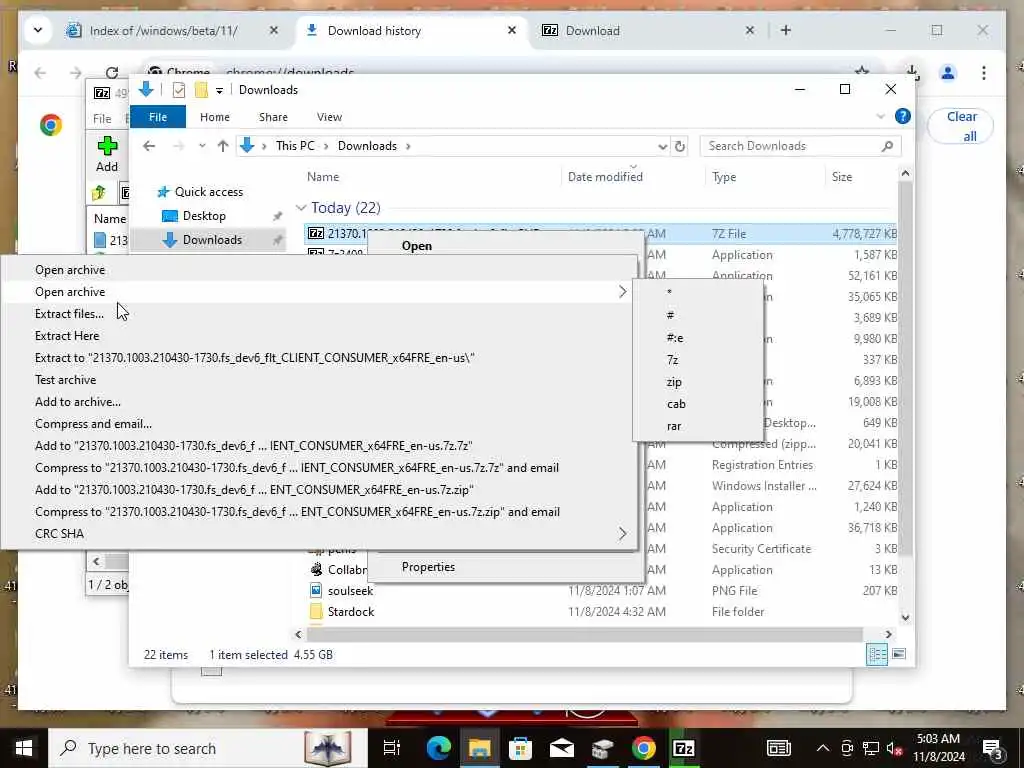Viewport: 1024px width, 768px height.
Task: Open new Chrome tab with plus button
Action: (x=786, y=31)
